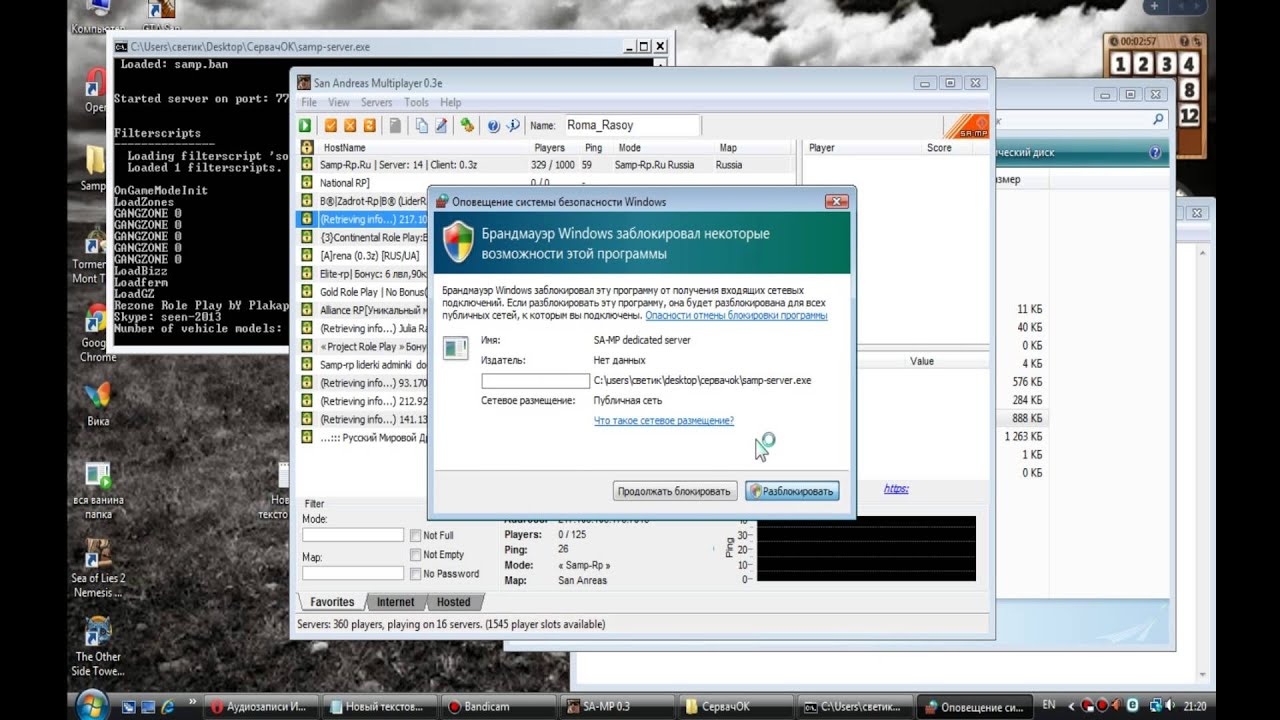Click the Windows Start orb
The width and height of the screenshot is (1280, 720).
pyautogui.click(x=91, y=704)
